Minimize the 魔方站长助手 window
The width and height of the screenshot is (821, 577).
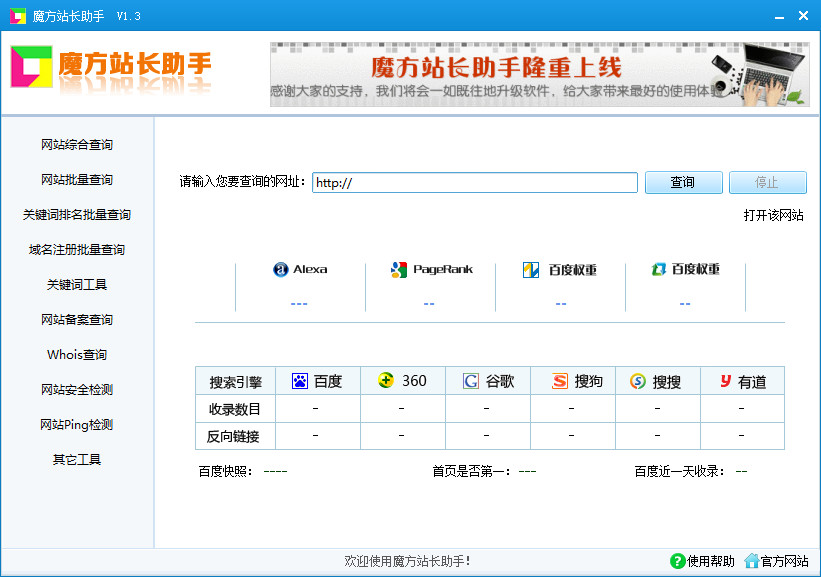[x=779, y=16]
